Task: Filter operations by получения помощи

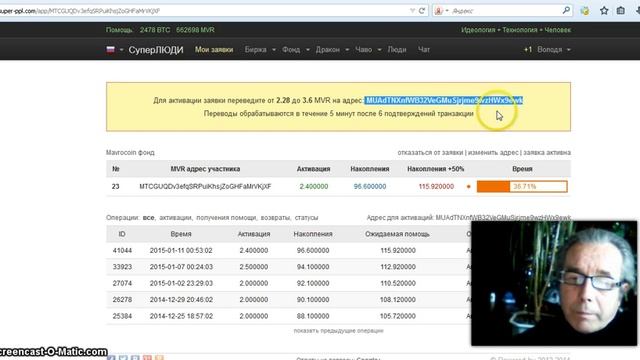Action: pos(226,218)
